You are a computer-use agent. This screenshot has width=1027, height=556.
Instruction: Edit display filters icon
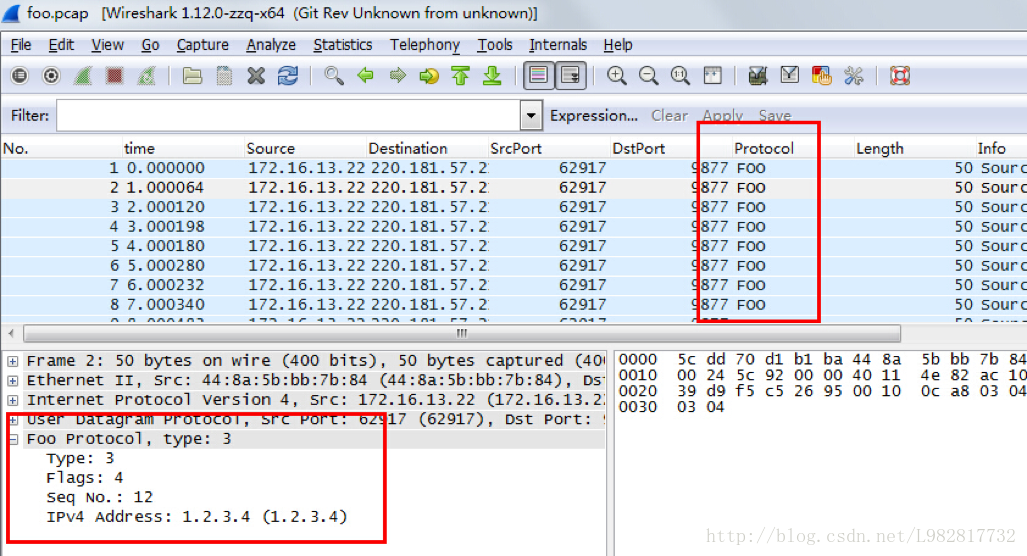(790, 76)
